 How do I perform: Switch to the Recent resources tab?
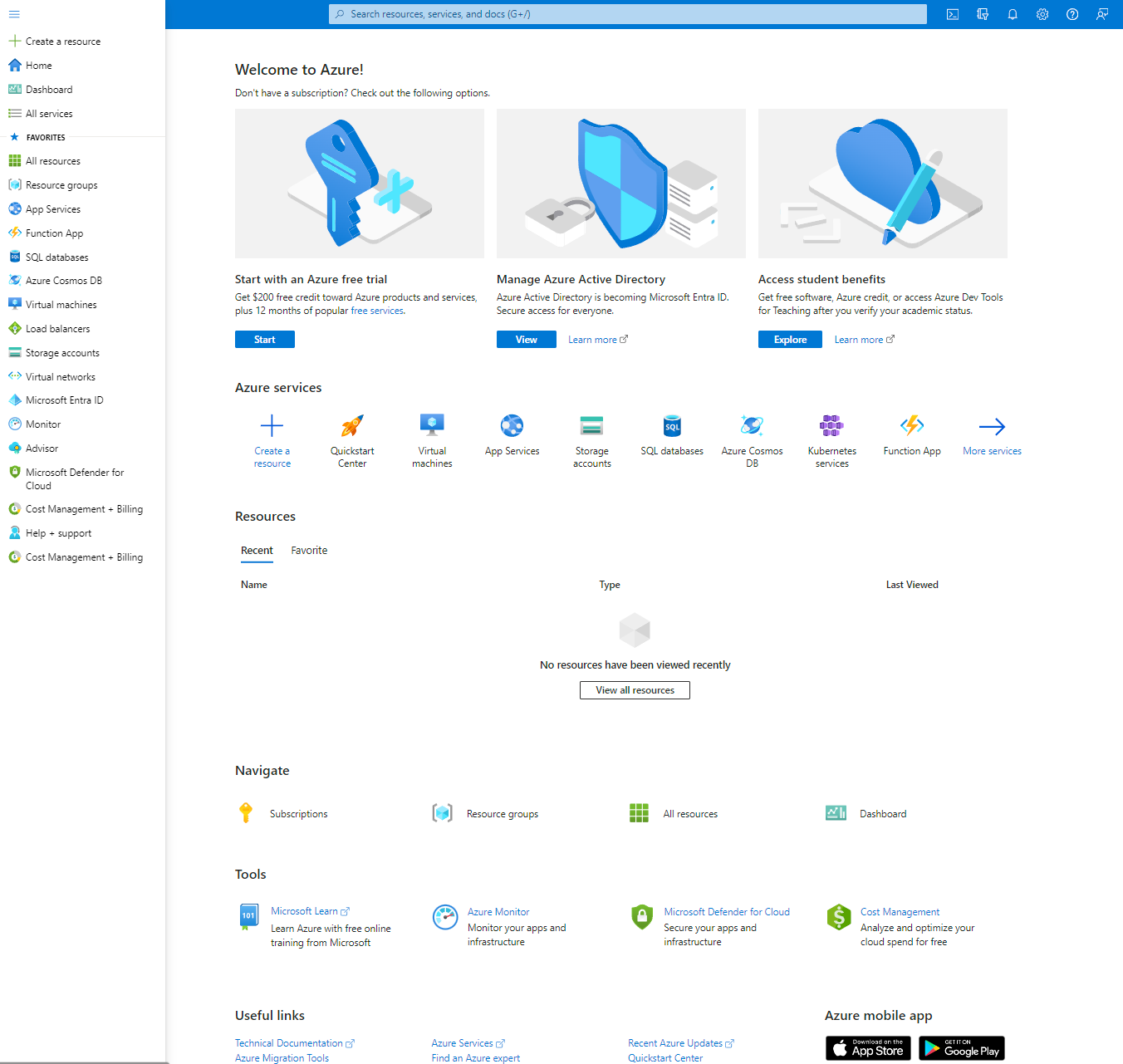pyautogui.click(x=257, y=551)
